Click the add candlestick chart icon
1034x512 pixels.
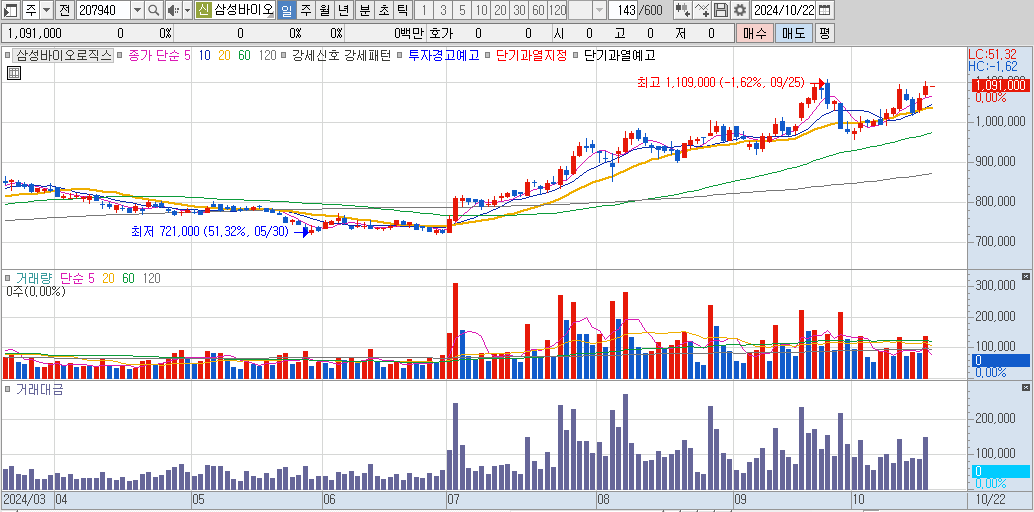(x=683, y=10)
